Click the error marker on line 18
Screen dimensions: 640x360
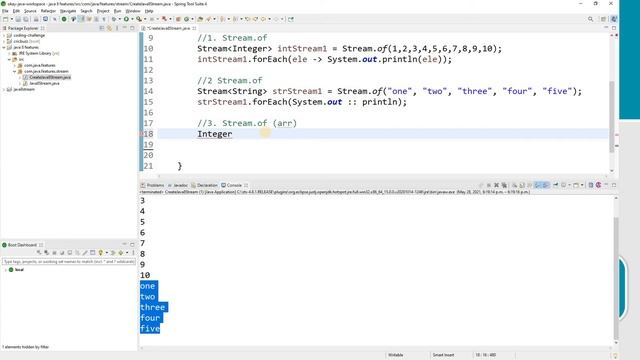point(142,134)
